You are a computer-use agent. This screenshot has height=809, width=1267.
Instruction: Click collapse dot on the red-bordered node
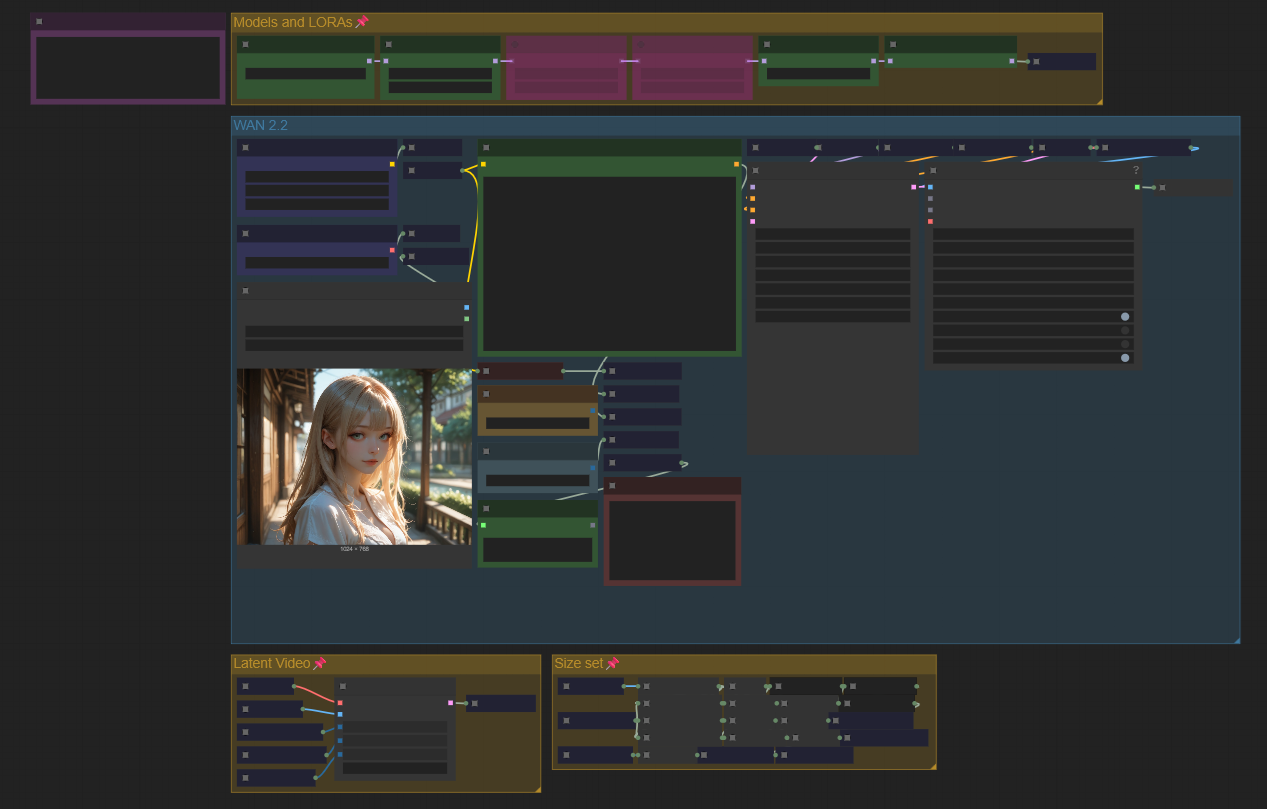click(612, 487)
